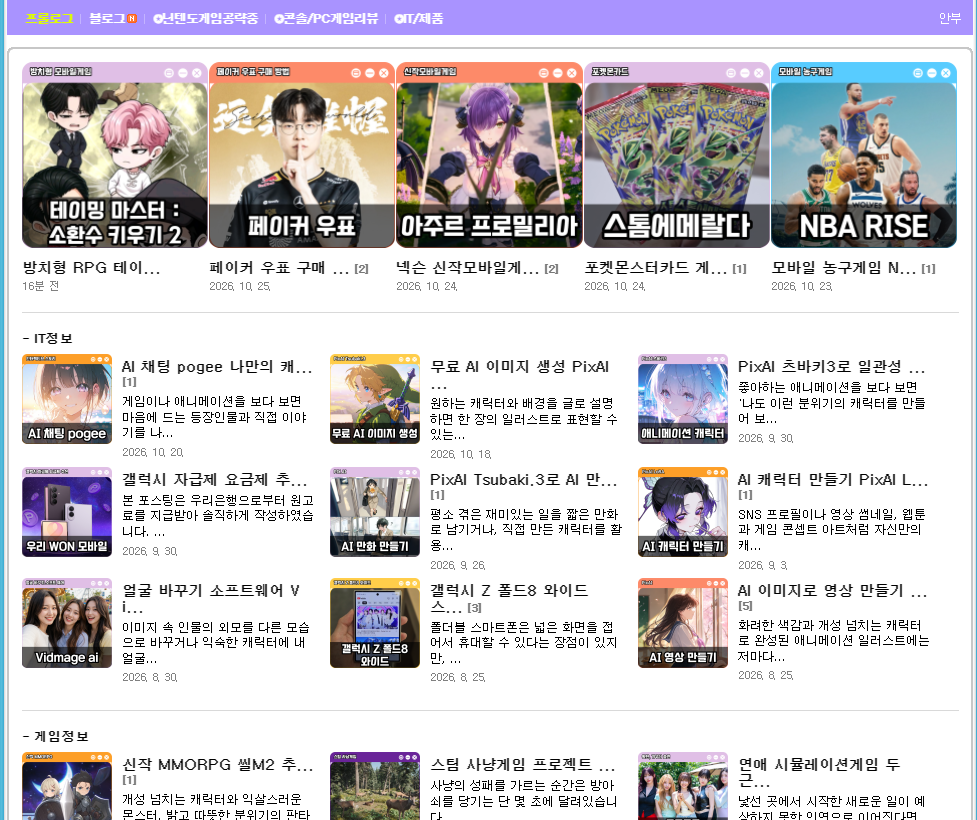Open the AI 영상 만들기 thumbnail
This screenshot has height=820, width=977.
click(x=683, y=623)
